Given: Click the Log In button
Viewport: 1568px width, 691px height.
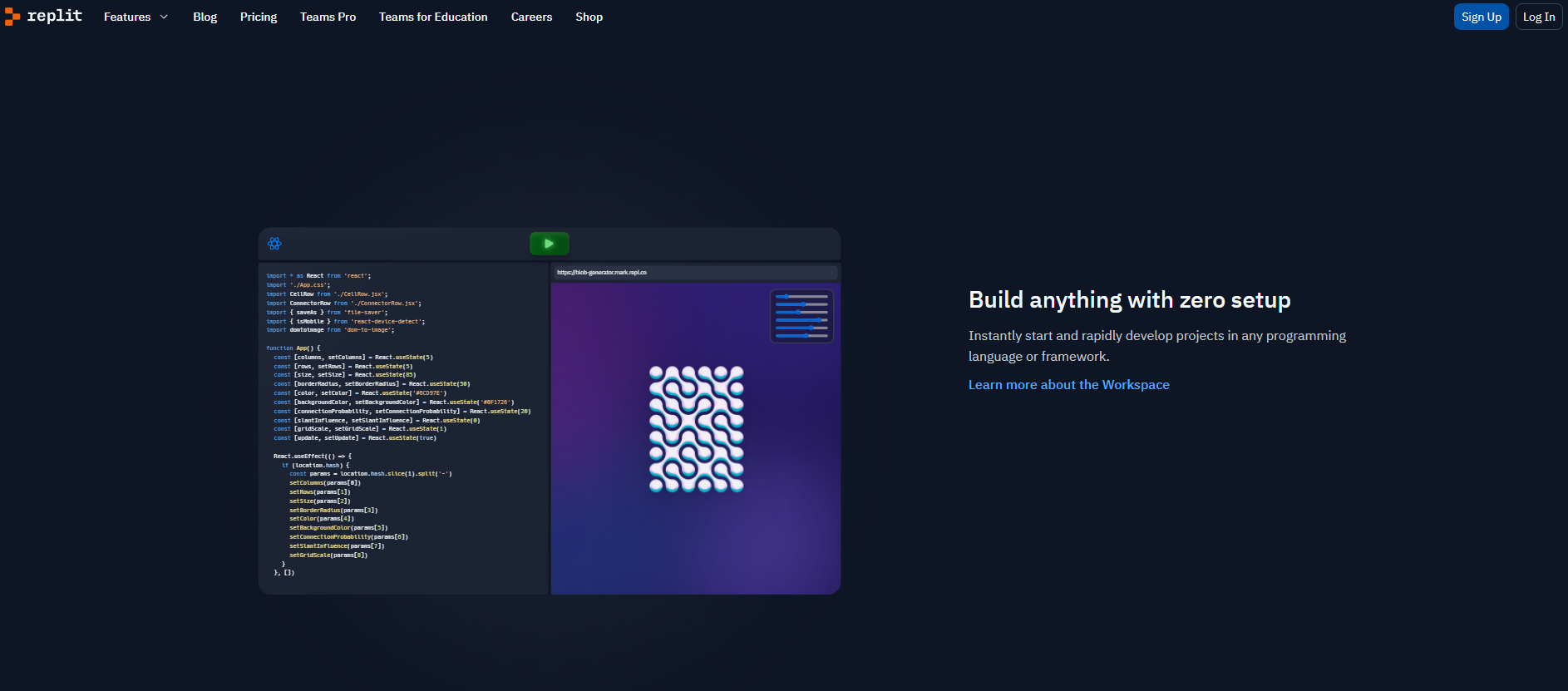Looking at the screenshot, I should tap(1538, 17).
